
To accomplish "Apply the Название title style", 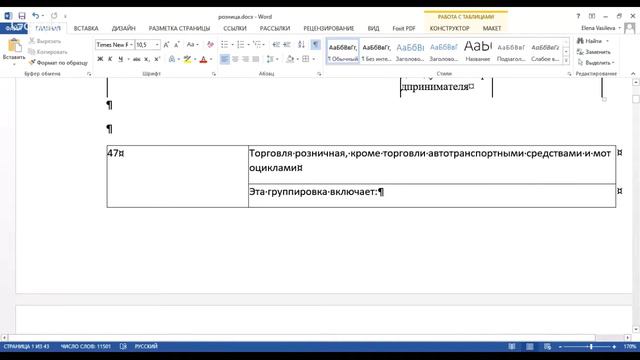I will (x=478, y=52).
